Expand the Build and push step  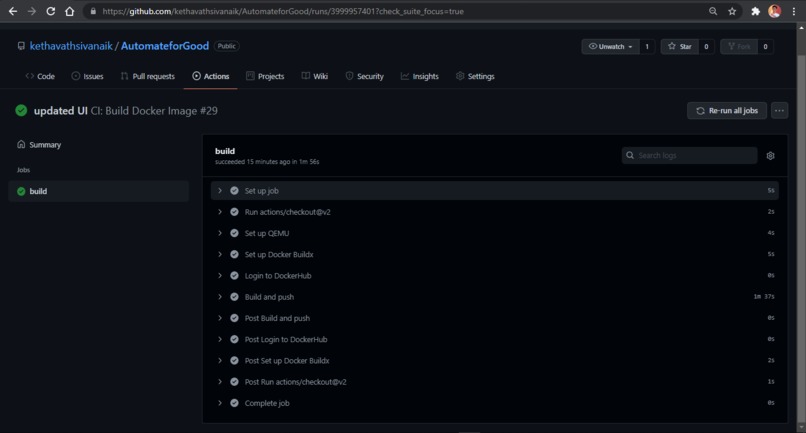pos(220,297)
